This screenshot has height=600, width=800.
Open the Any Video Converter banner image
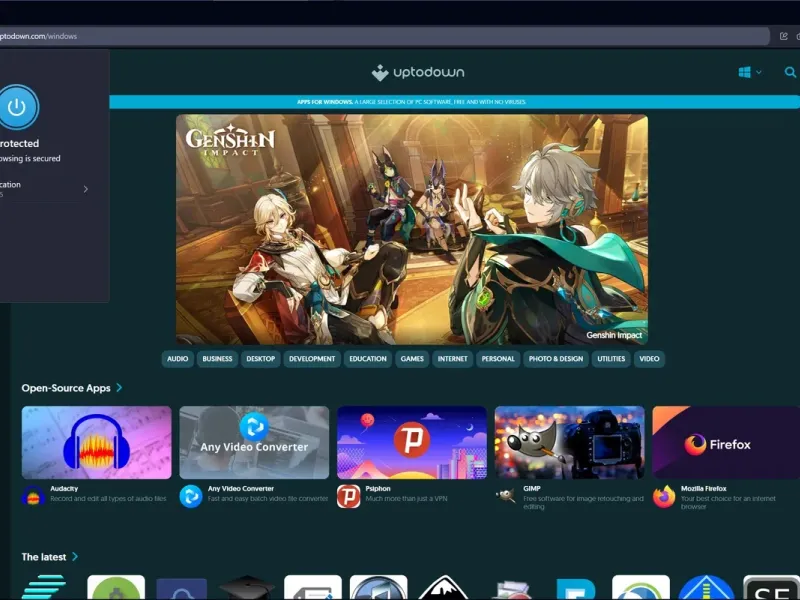[254, 442]
